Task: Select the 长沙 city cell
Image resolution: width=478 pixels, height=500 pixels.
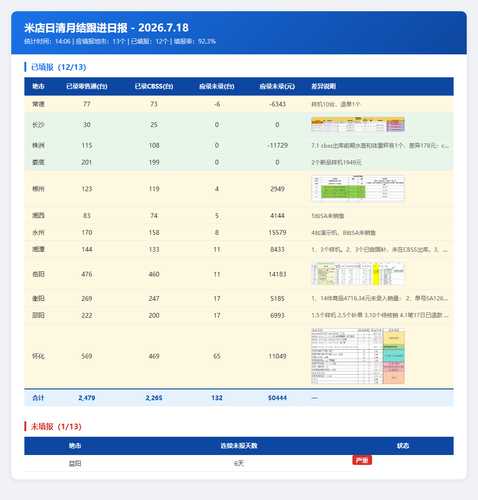Action: click(x=38, y=125)
